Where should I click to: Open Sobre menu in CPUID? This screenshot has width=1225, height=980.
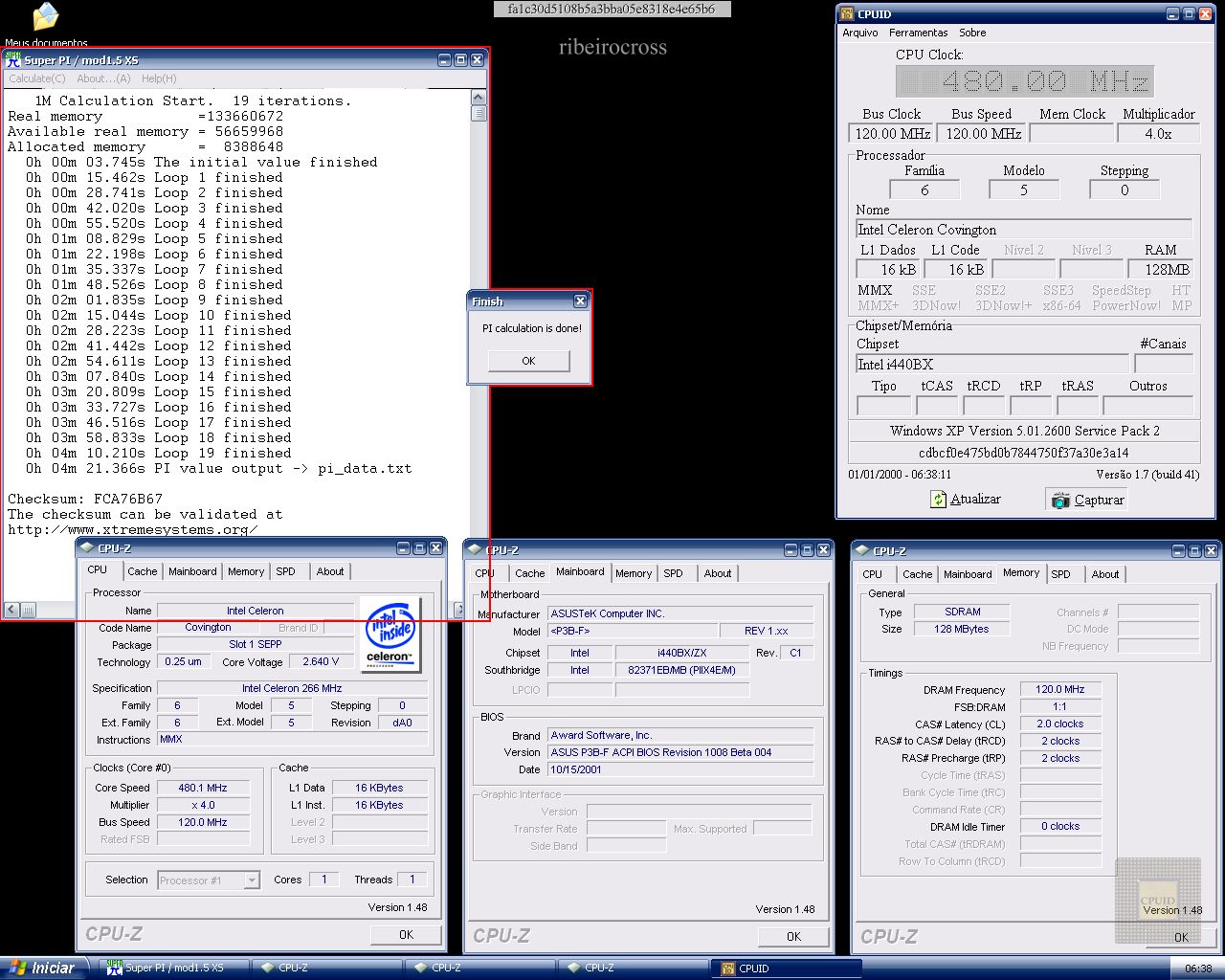(x=972, y=33)
